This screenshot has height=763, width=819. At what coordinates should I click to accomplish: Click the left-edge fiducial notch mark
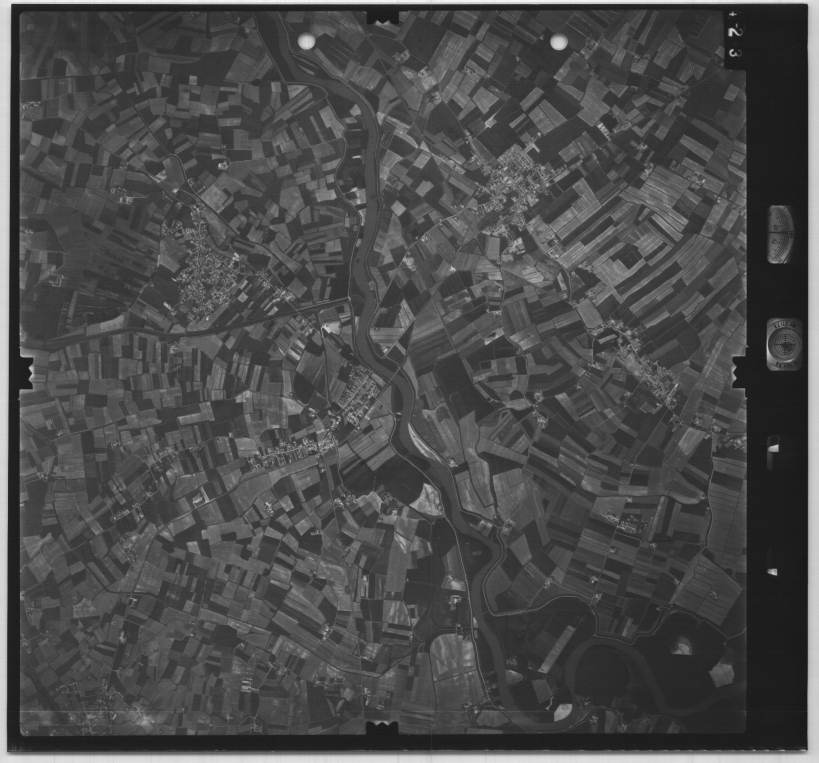click(x=26, y=372)
